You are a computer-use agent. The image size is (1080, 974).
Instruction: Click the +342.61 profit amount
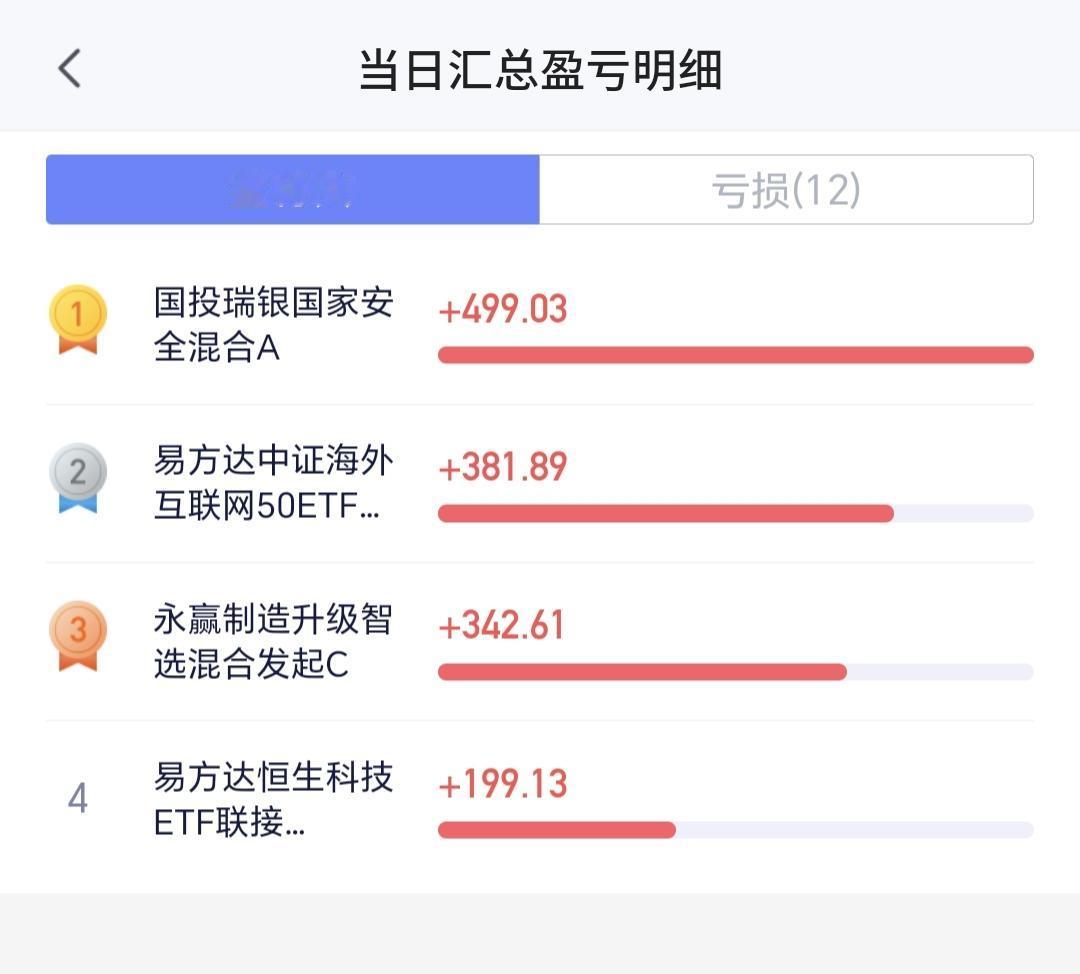click(501, 625)
